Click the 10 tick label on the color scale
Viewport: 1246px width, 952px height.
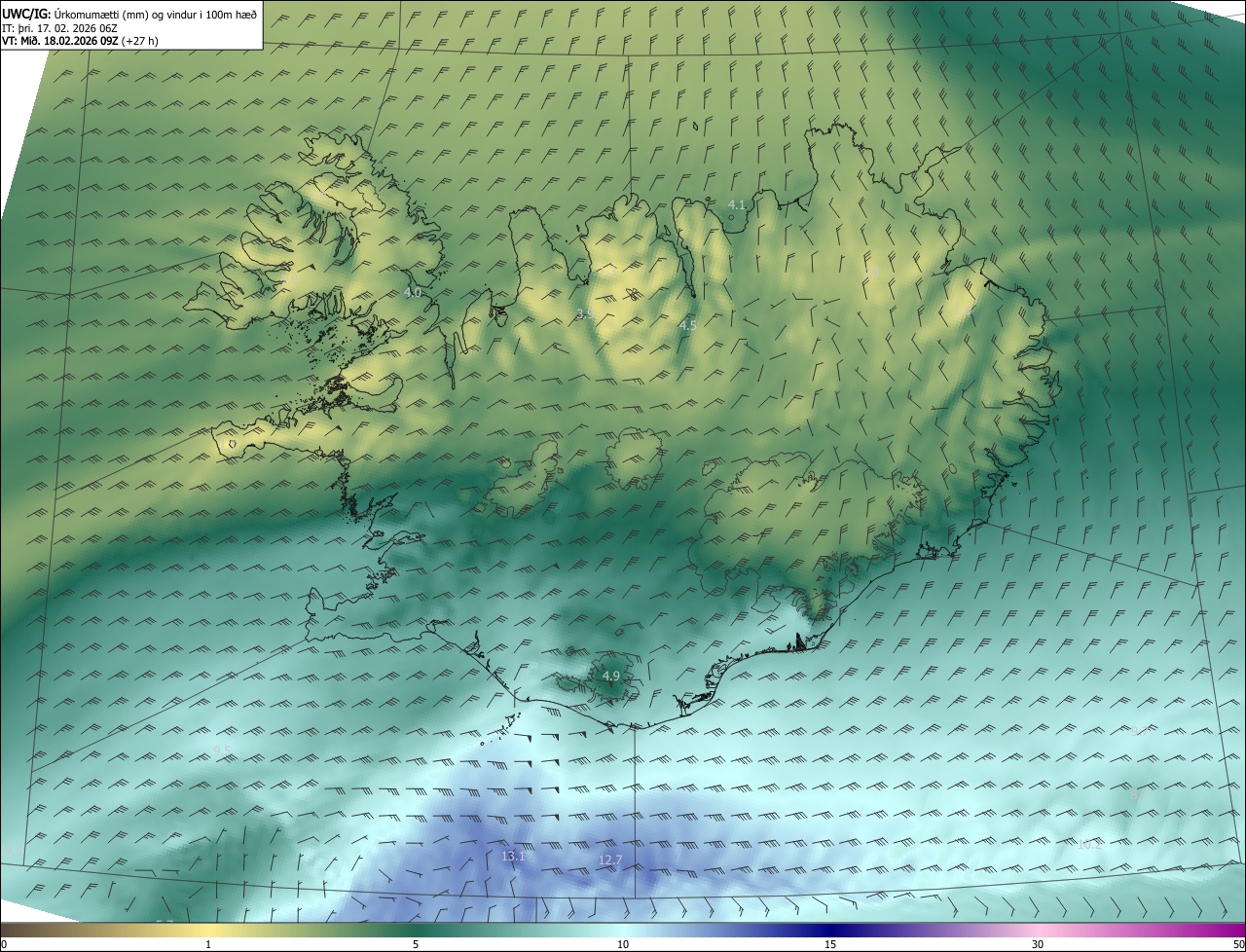623,944
